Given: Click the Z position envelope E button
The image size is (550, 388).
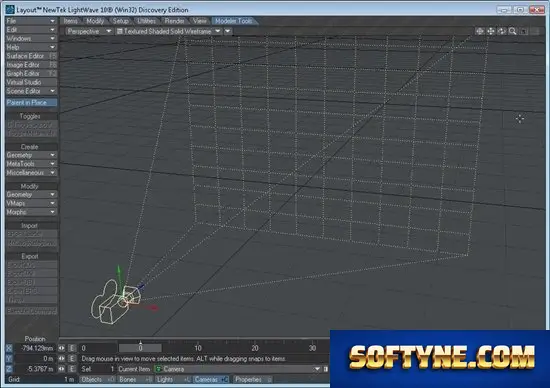Looking at the screenshot, I should (x=72, y=369).
